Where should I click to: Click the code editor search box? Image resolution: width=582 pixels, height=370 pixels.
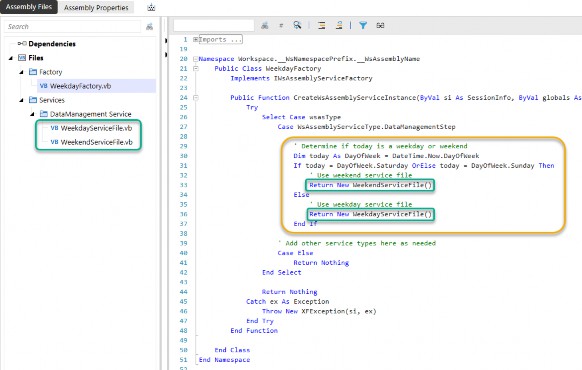click(x=214, y=25)
